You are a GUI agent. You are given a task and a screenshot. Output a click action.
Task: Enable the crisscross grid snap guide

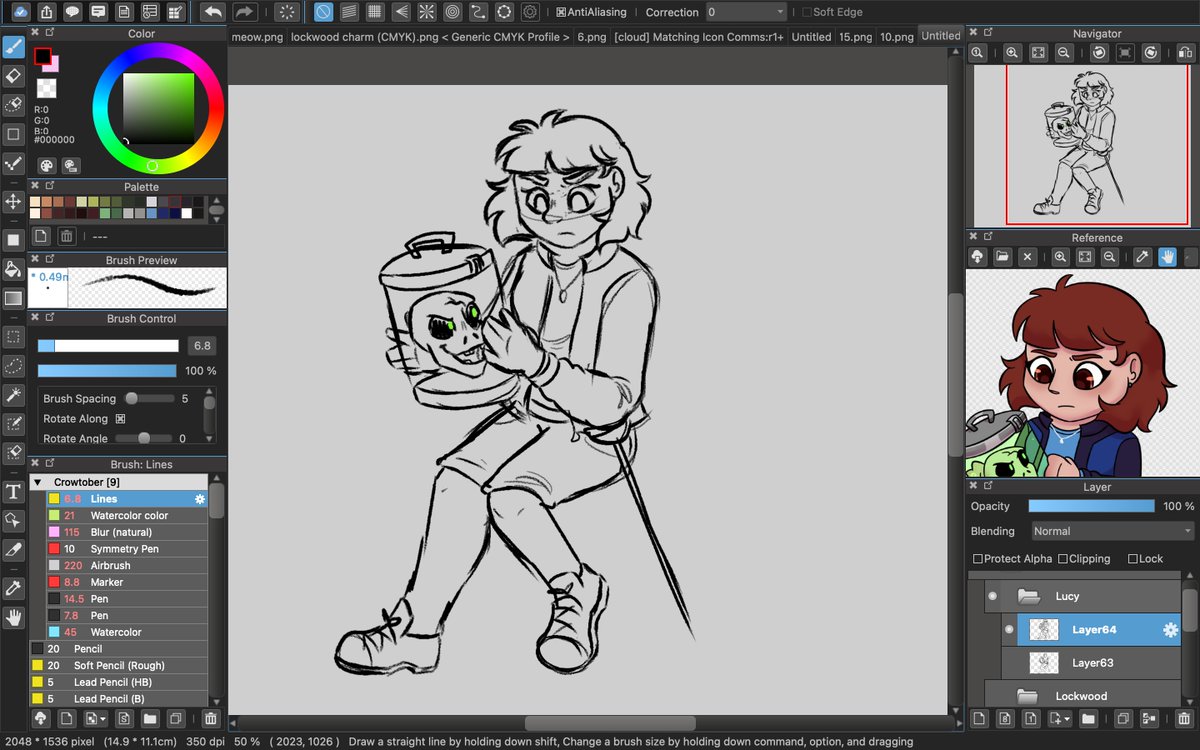[x=375, y=12]
